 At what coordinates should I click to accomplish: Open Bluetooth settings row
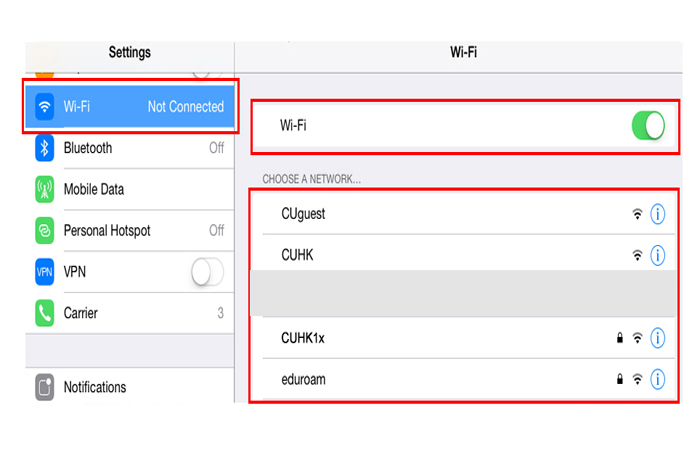130,148
